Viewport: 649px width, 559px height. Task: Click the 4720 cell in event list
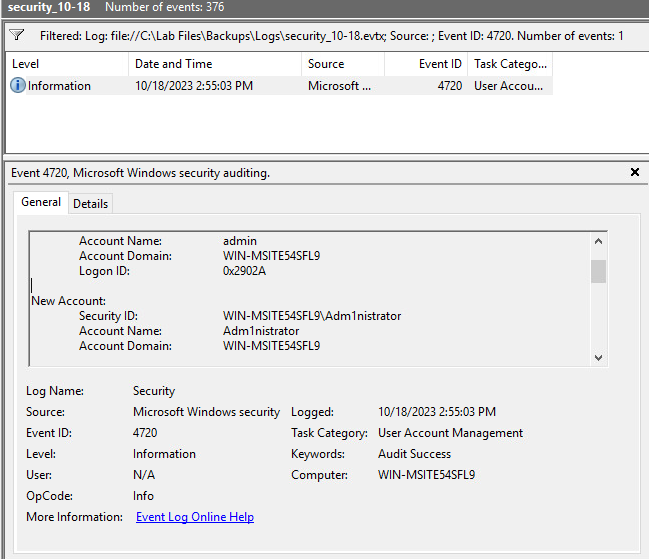[x=449, y=86]
